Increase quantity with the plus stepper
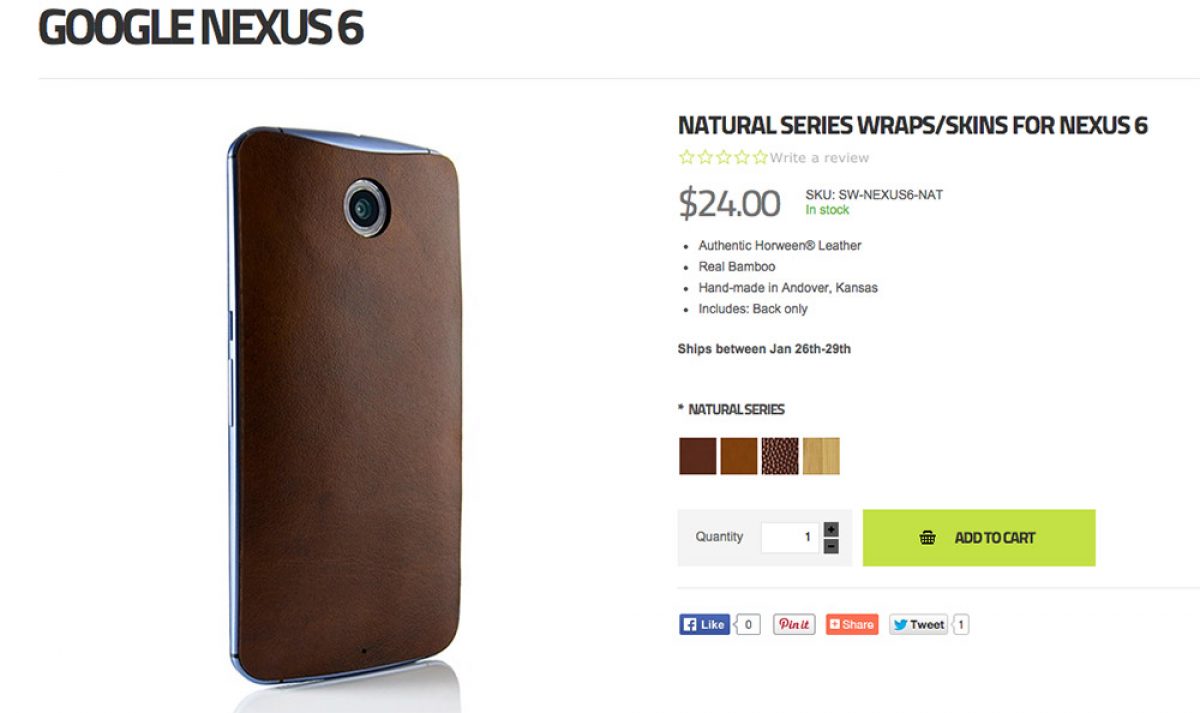This screenshot has height=713, width=1200. 831,529
